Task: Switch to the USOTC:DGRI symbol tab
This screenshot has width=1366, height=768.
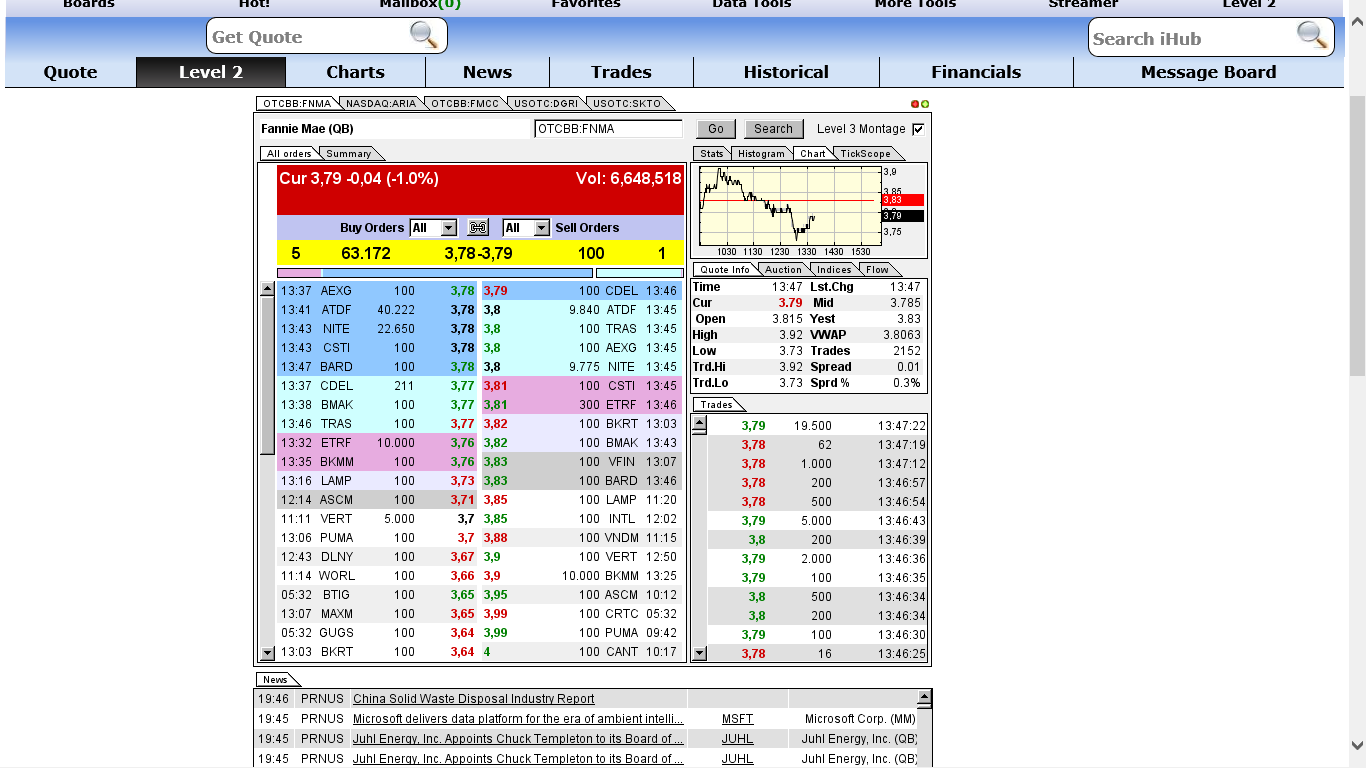Action: point(546,103)
